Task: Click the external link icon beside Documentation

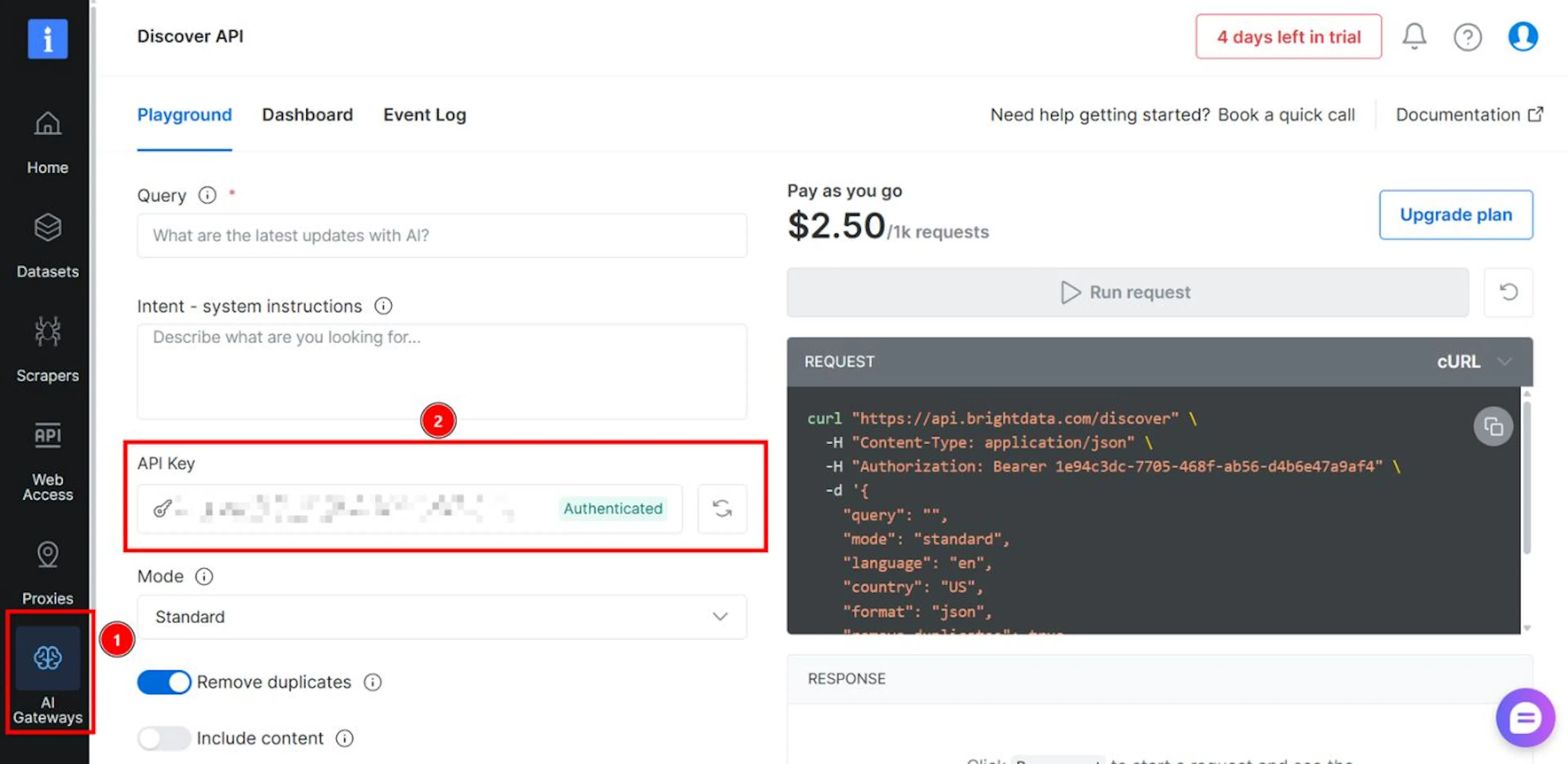Action: tap(1535, 114)
